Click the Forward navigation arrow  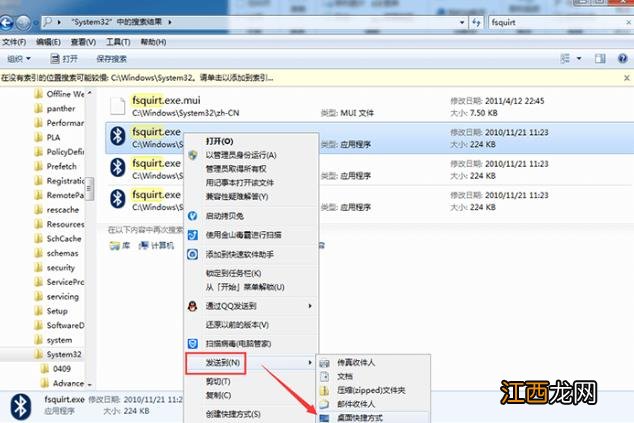point(23,23)
